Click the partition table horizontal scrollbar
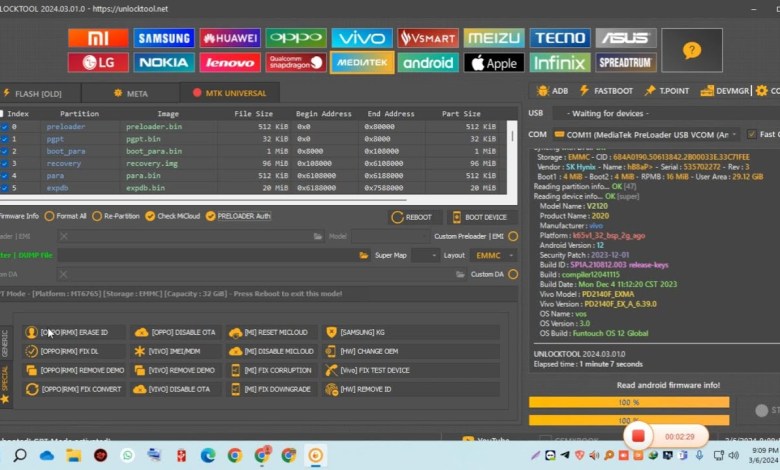Image resolution: width=780 pixels, height=470 pixels. [x=203, y=200]
